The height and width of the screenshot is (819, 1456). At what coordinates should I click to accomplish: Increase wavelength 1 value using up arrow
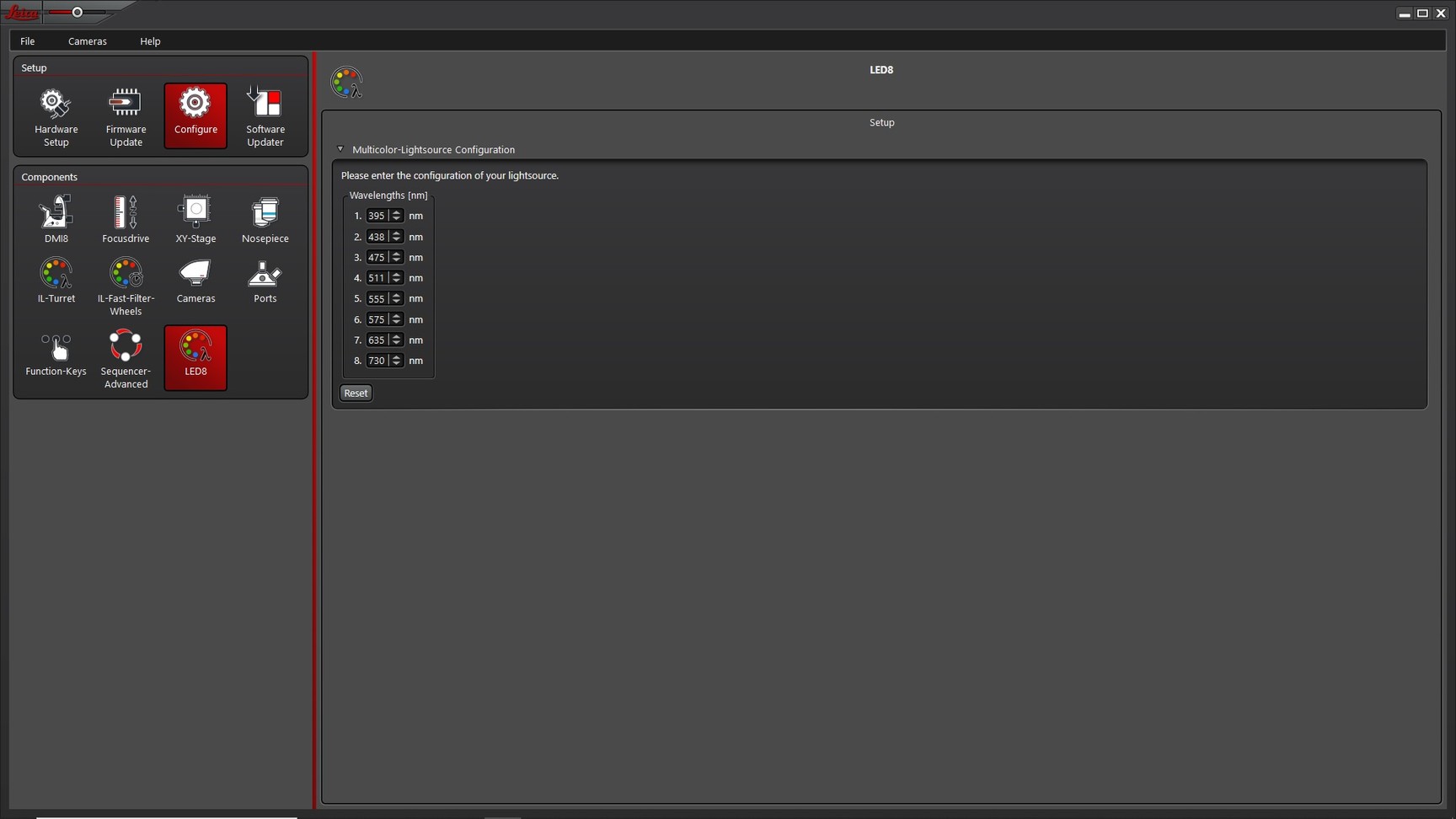pyautogui.click(x=397, y=212)
